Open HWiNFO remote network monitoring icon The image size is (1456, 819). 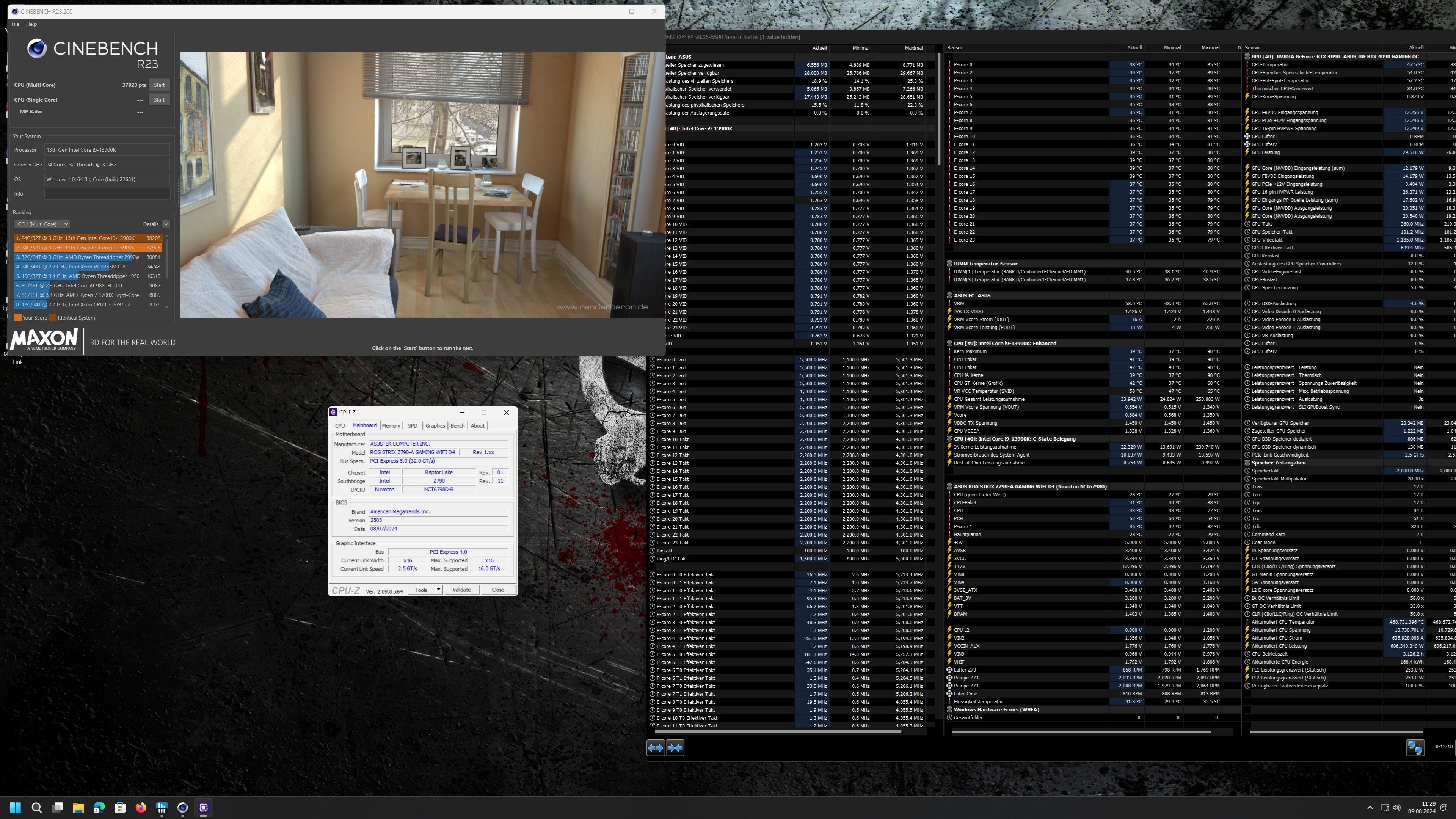[x=1415, y=747]
